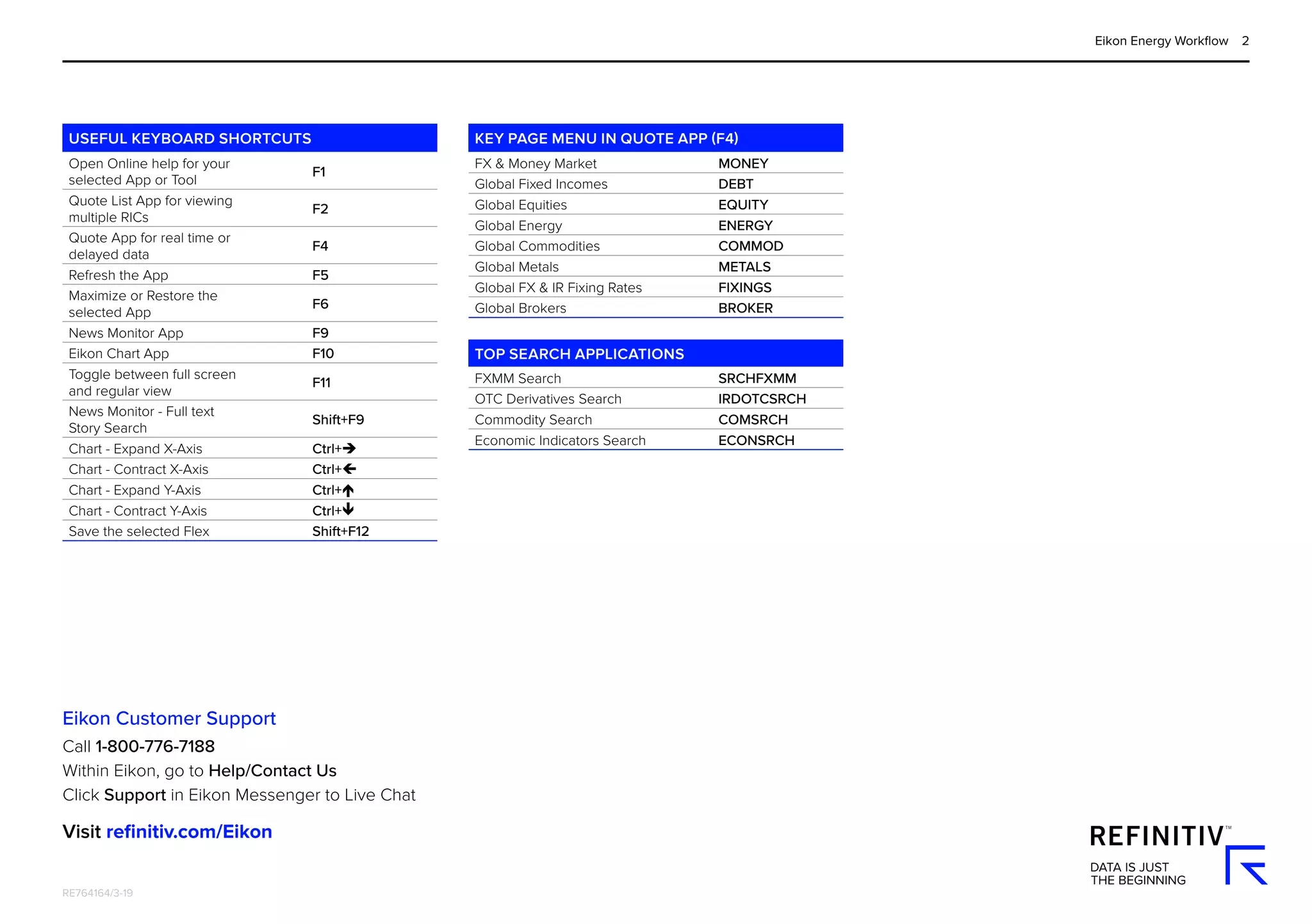Click the 'Help/Contact Us' text
The image size is (1312, 924).
tap(273, 770)
